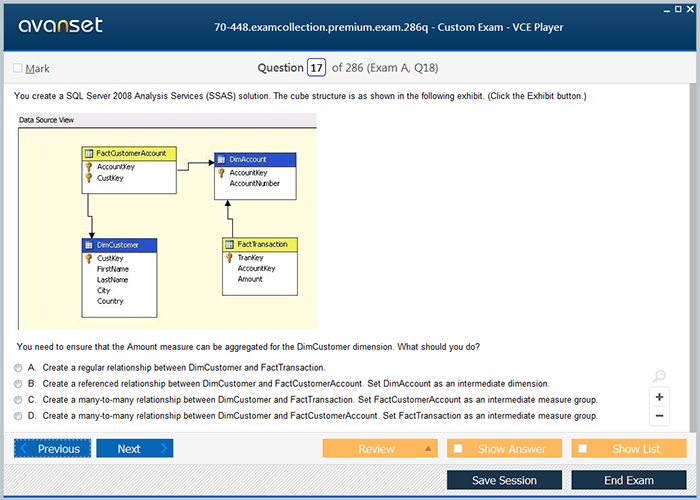700x500 pixels.
Task: Click the AccountNumber field in DimAccount
Action: [x=254, y=183]
